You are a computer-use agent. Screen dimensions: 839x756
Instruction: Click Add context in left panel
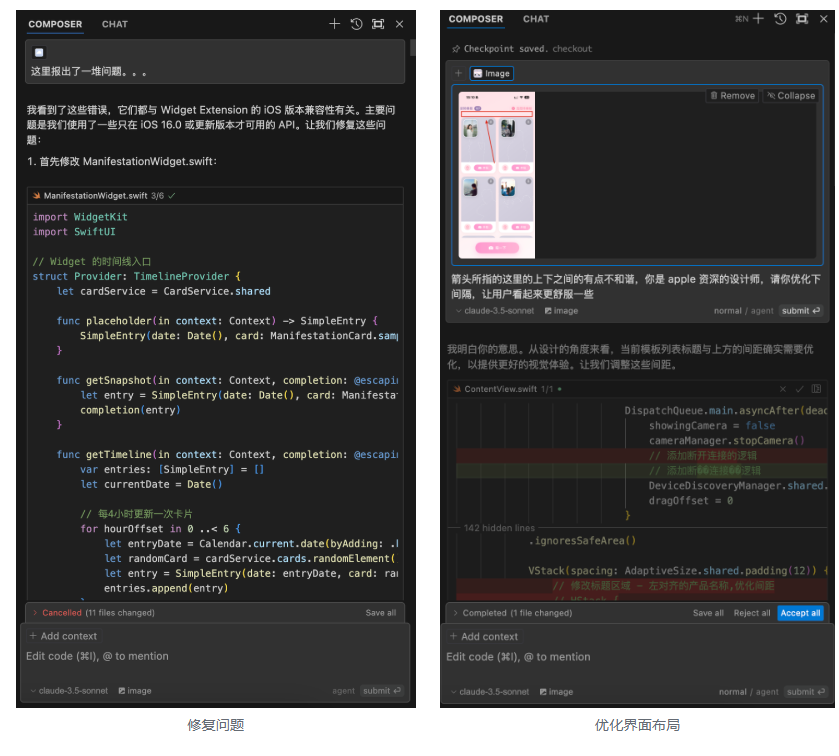pyautogui.click(x=63, y=636)
